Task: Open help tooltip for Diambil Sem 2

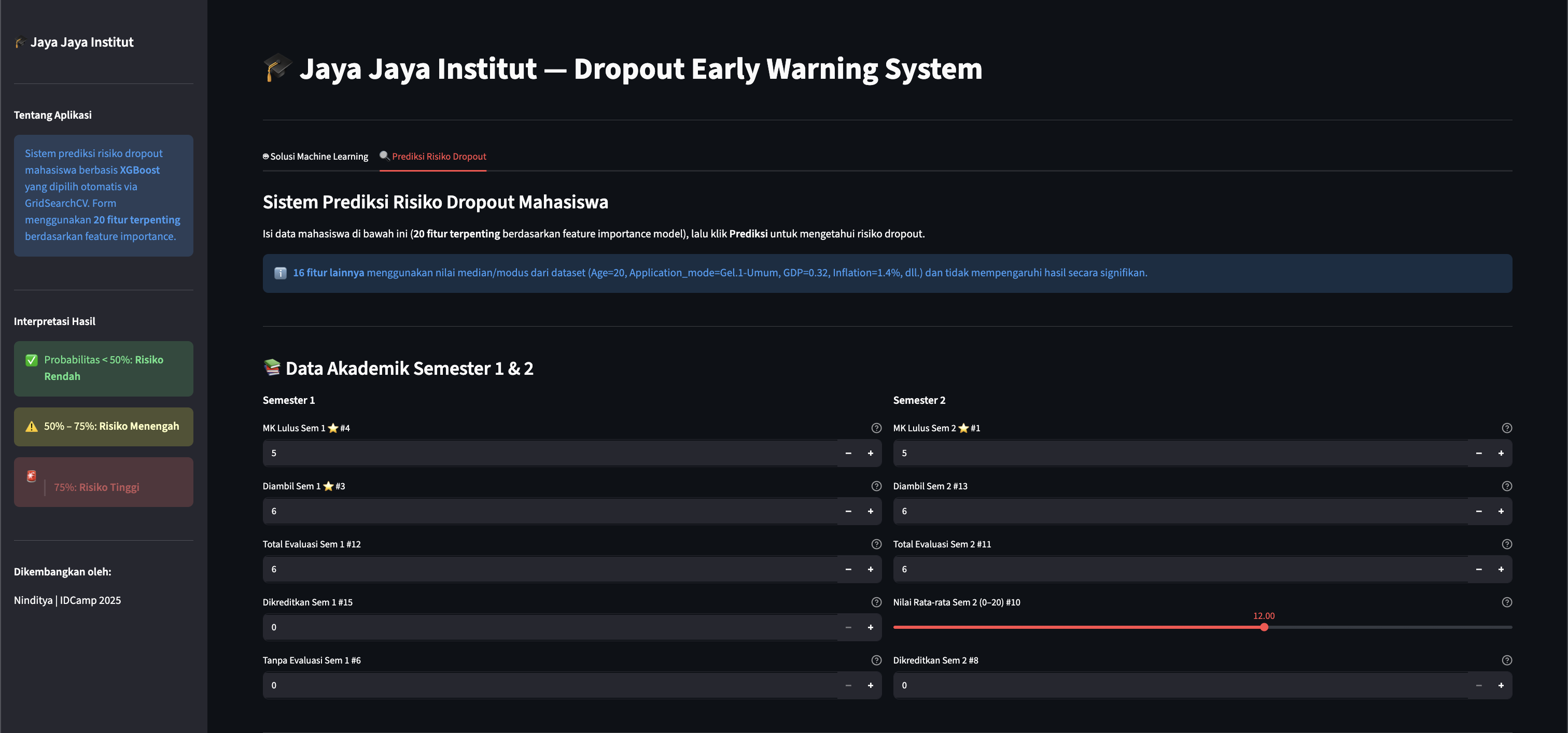Action: click(1506, 486)
